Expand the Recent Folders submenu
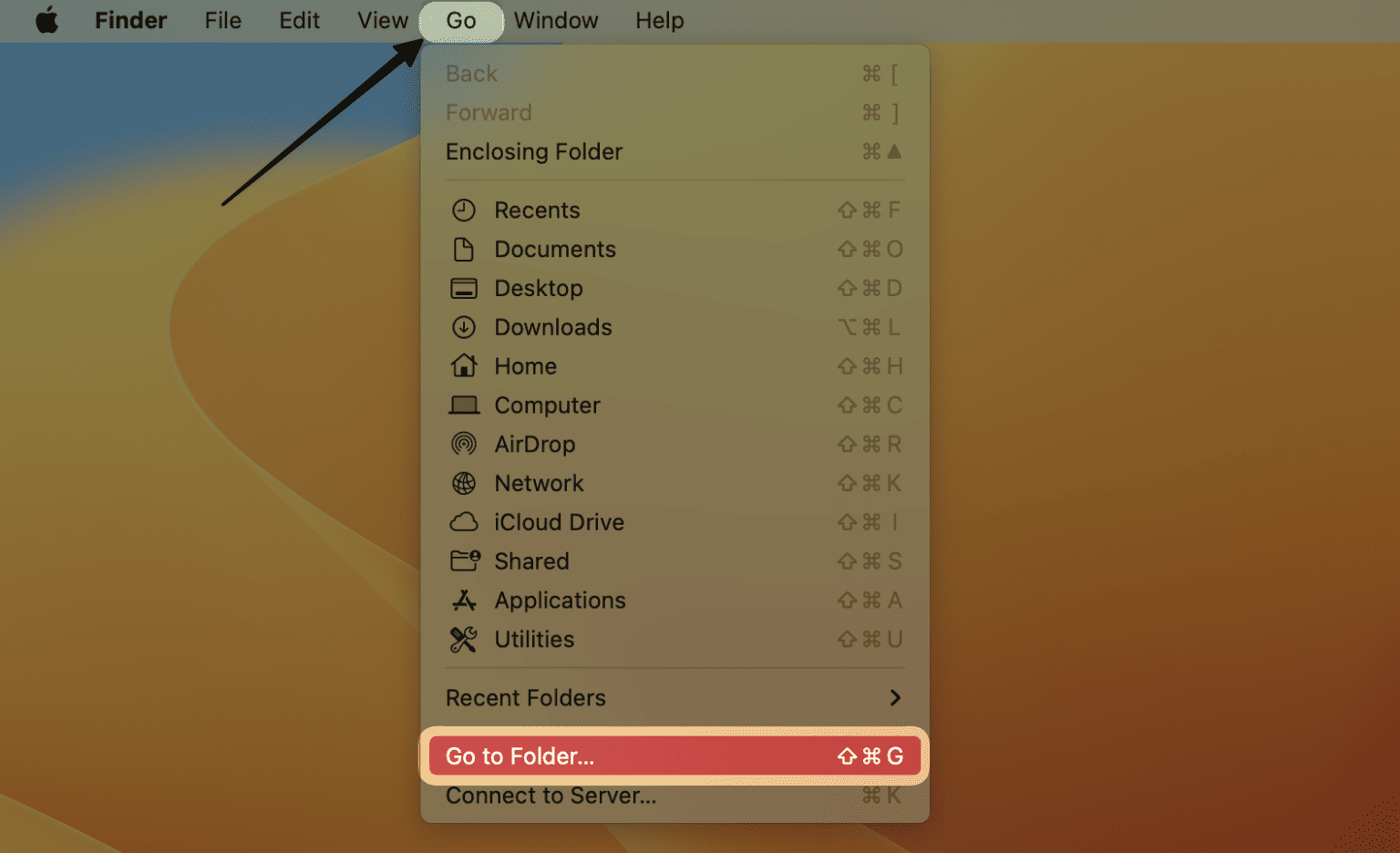 (526, 698)
